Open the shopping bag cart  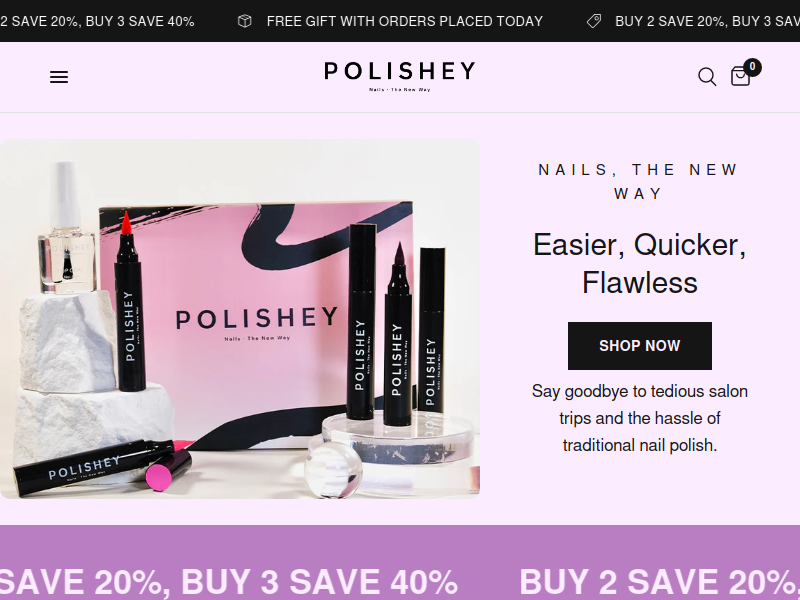pos(740,77)
